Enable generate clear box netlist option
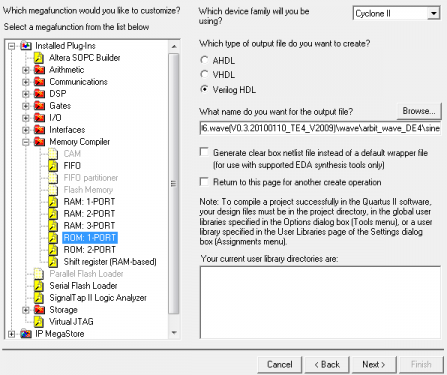447x375 pixels. tap(204, 152)
